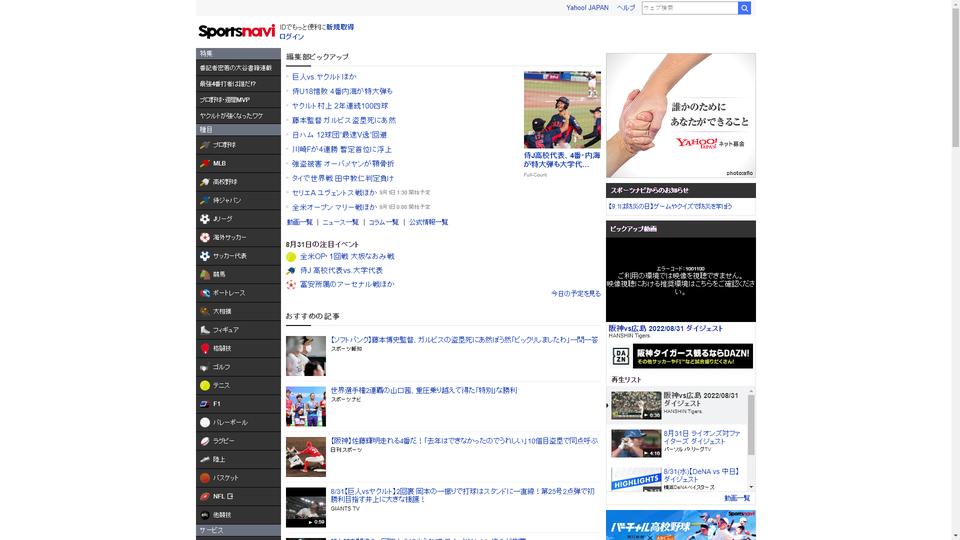Click tennis ball icon beside 全米OP event
Image resolution: width=960 pixels, height=540 pixels.
(x=291, y=257)
